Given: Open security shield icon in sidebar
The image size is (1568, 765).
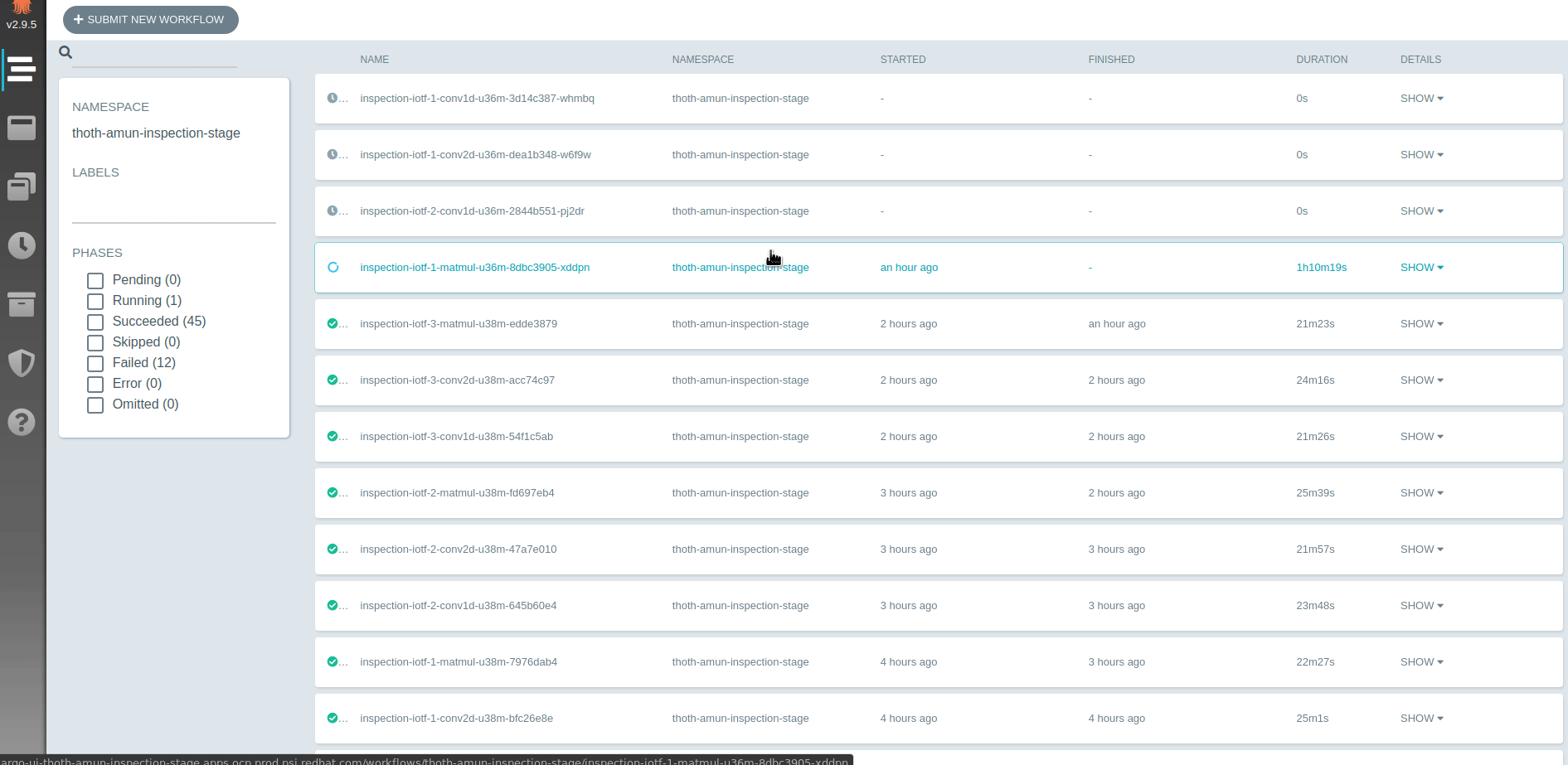Looking at the screenshot, I should pyautogui.click(x=22, y=363).
